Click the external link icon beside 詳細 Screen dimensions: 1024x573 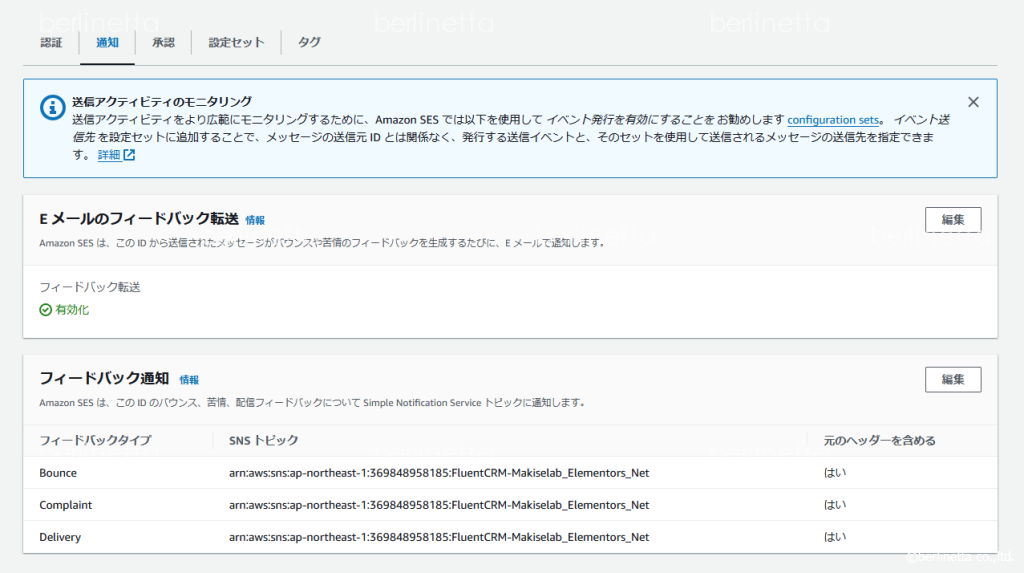pyautogui.click(x=129, y=155)
